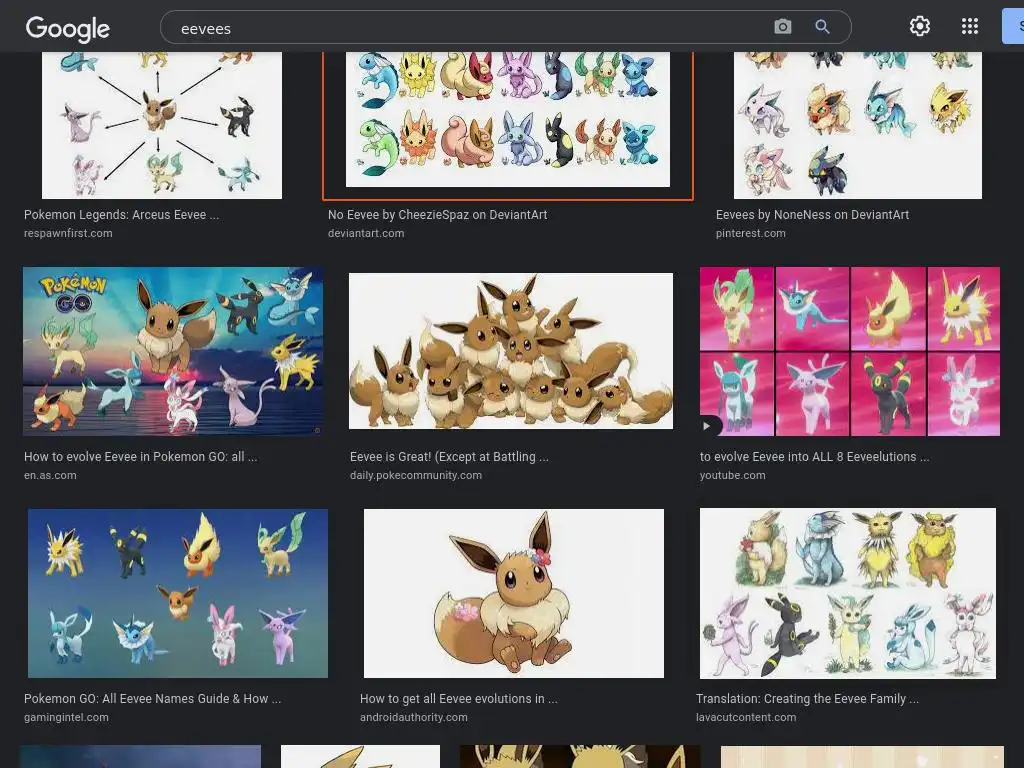The height and width of the screenshot is (768, 1024).
Task: Click the Google logo
Action: [x=67, y=28]
